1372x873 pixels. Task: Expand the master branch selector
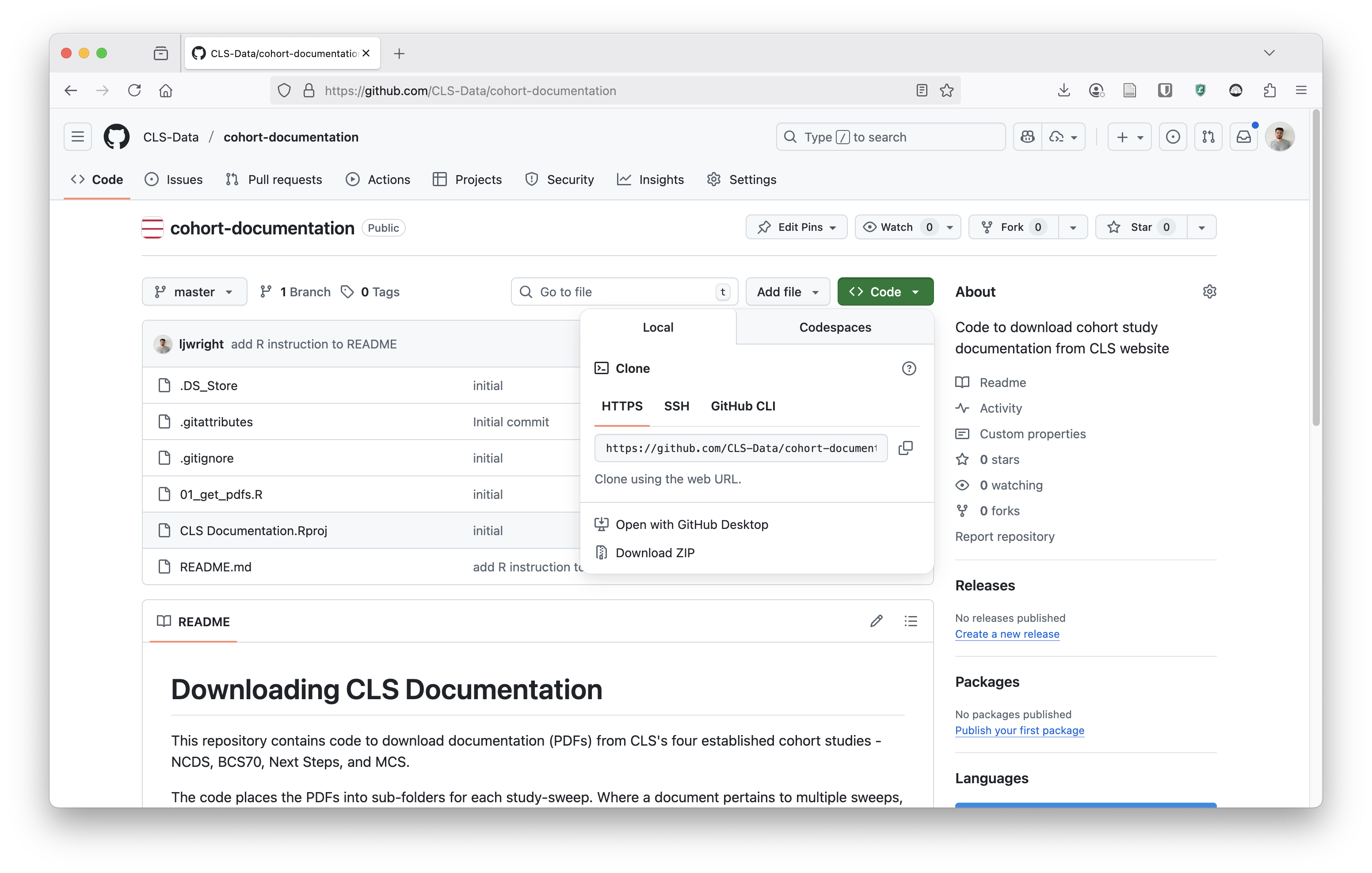(194, 291)
